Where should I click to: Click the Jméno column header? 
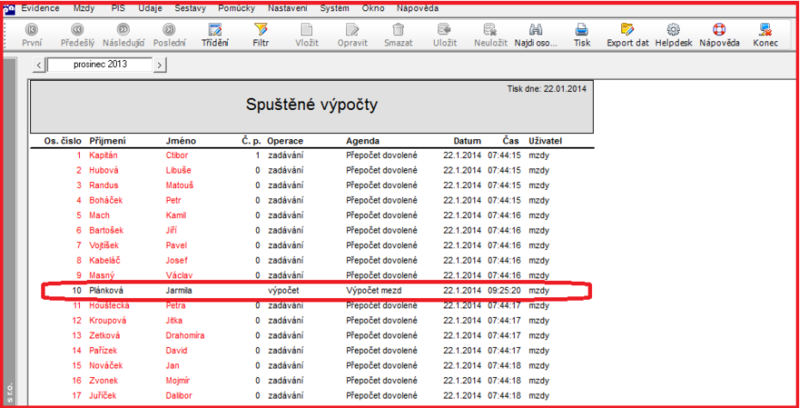point(181,141)
